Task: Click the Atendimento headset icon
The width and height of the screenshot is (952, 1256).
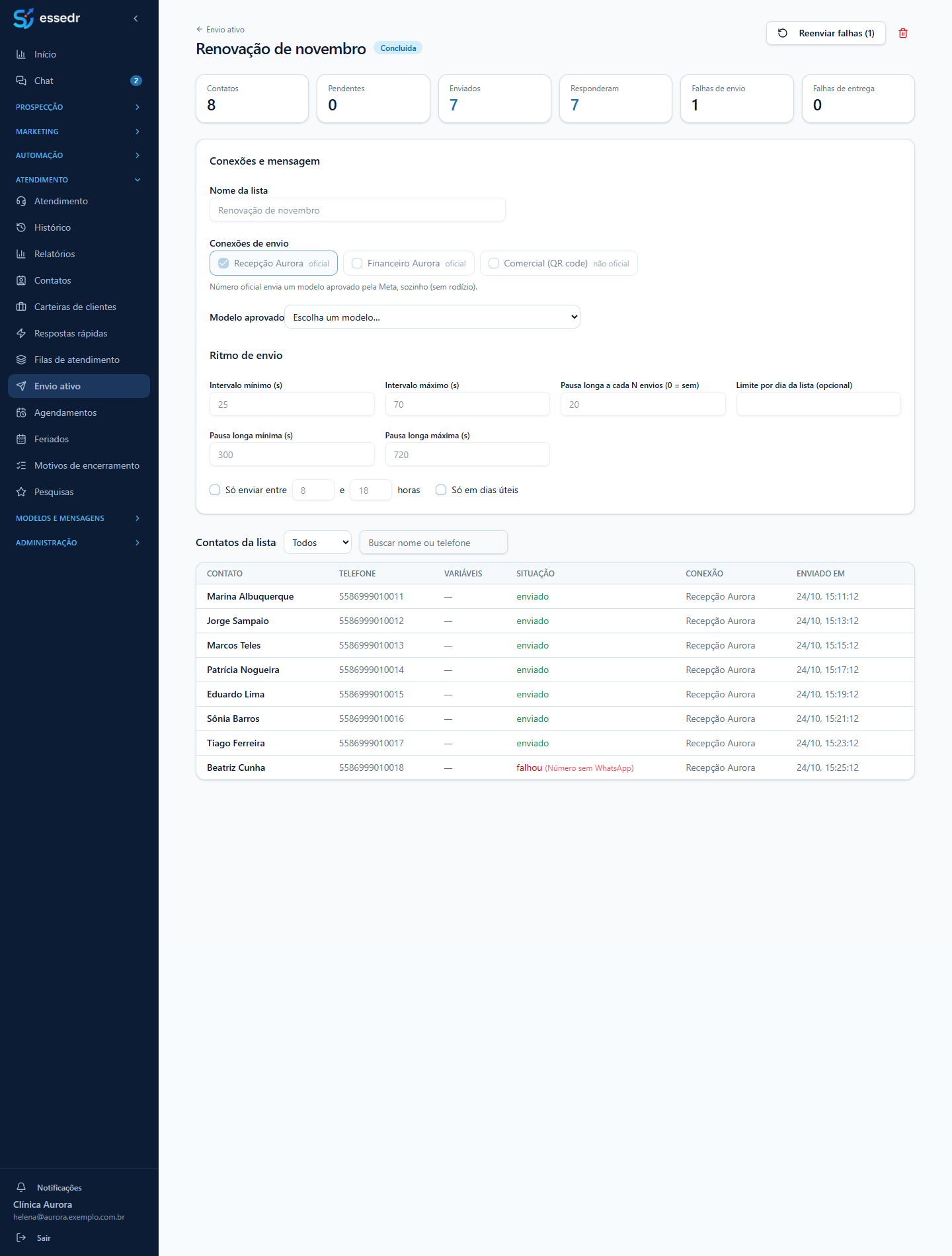Action: coord(21,201)
